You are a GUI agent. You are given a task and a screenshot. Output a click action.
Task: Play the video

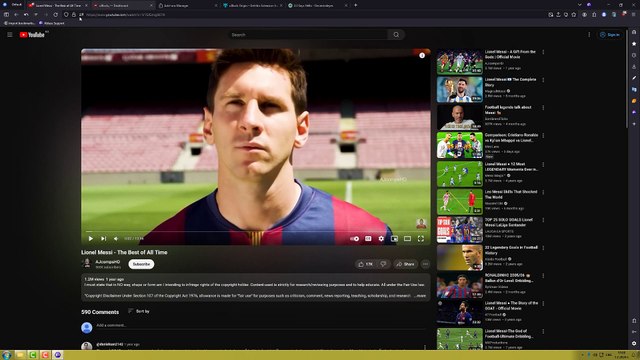91,238
